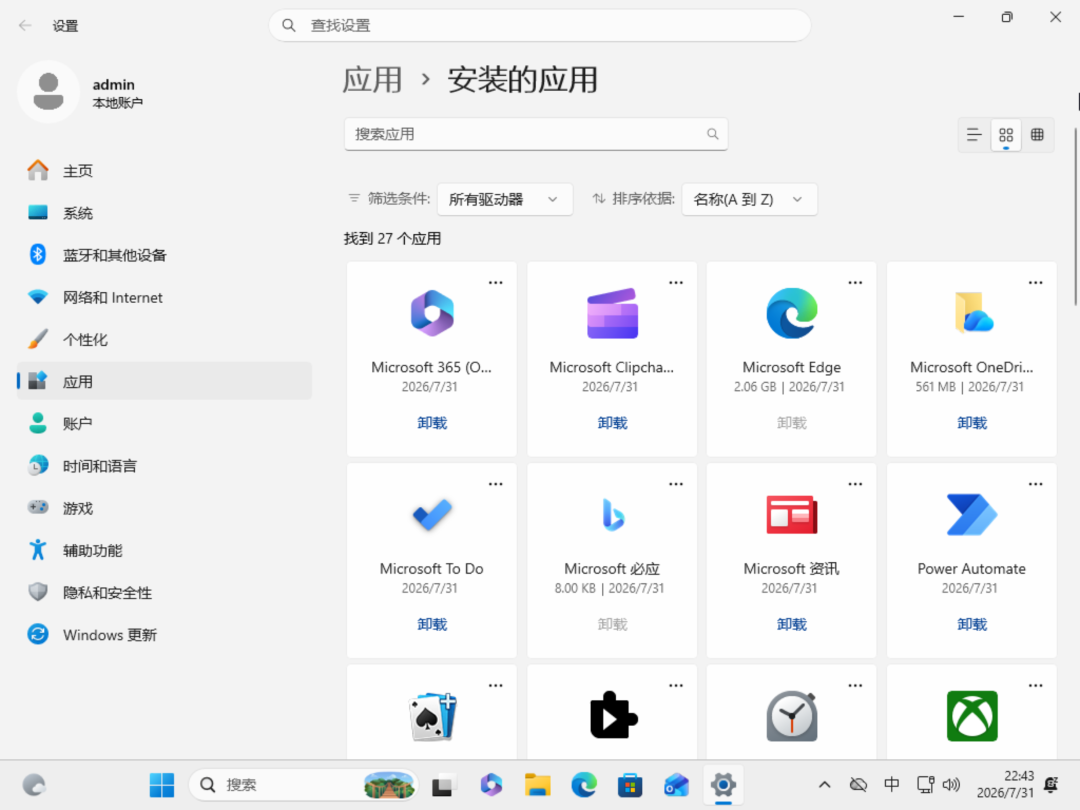The image size is (1080, 810).
Task: Open File Explorer from taskbar
Action: [x=537, y=785]
